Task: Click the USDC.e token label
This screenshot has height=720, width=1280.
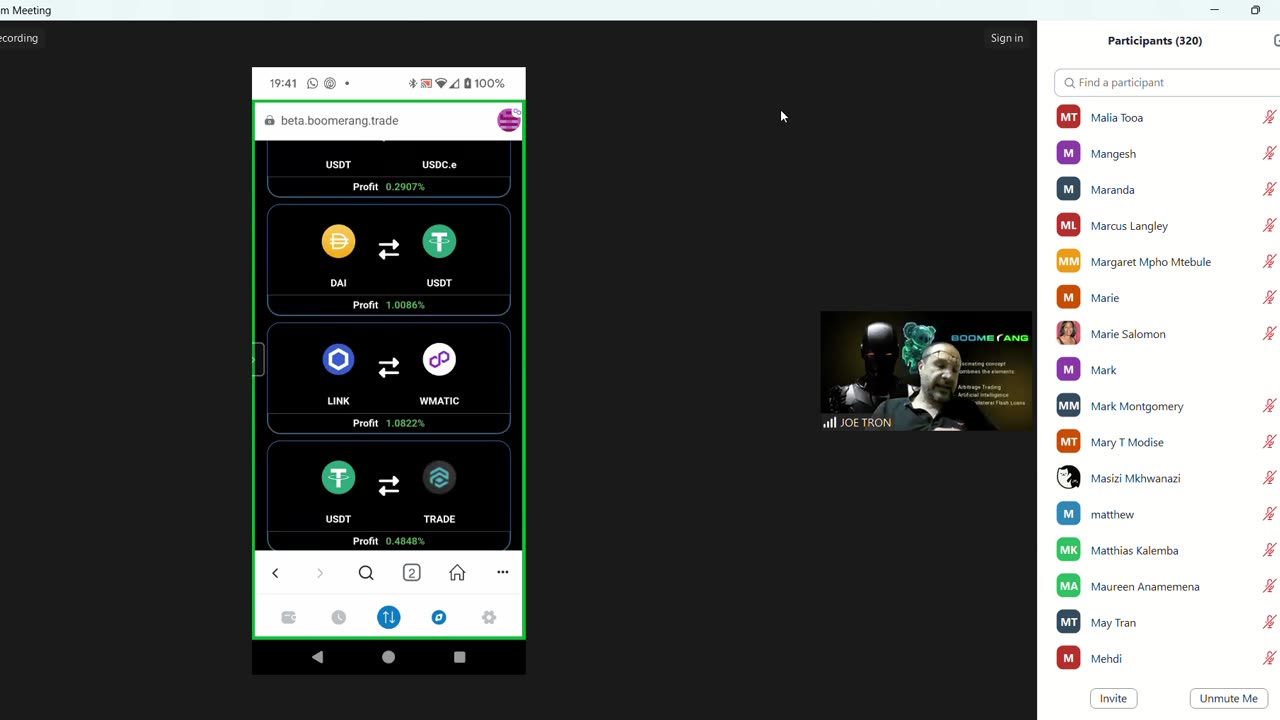Action: (x=439, y=165)
